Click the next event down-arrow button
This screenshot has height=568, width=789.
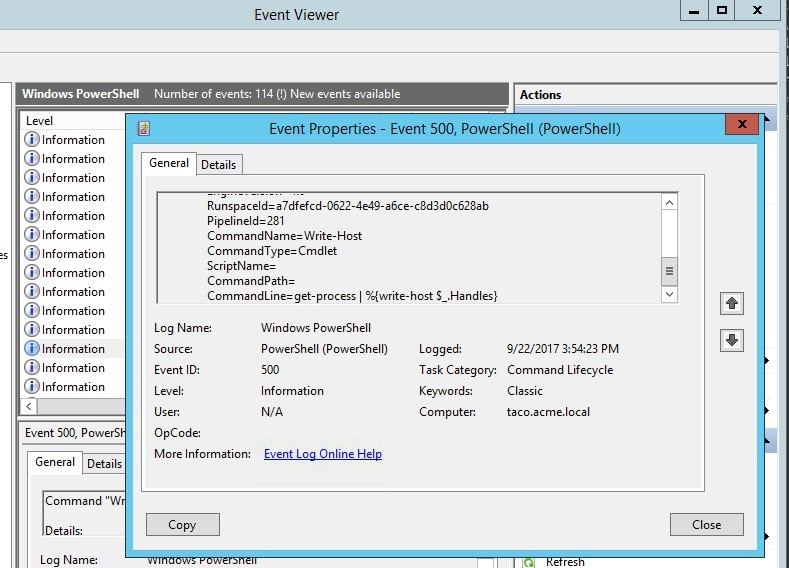coord(731,340)
